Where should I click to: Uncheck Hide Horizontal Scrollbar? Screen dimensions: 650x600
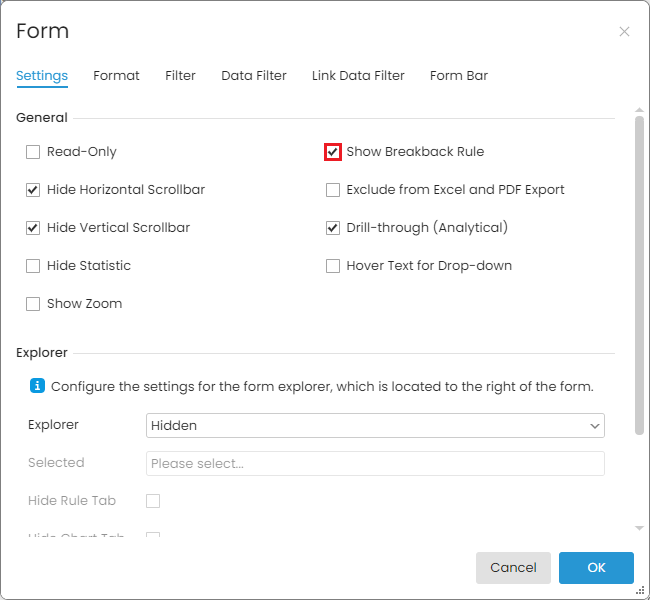click(x=33, y=190)
